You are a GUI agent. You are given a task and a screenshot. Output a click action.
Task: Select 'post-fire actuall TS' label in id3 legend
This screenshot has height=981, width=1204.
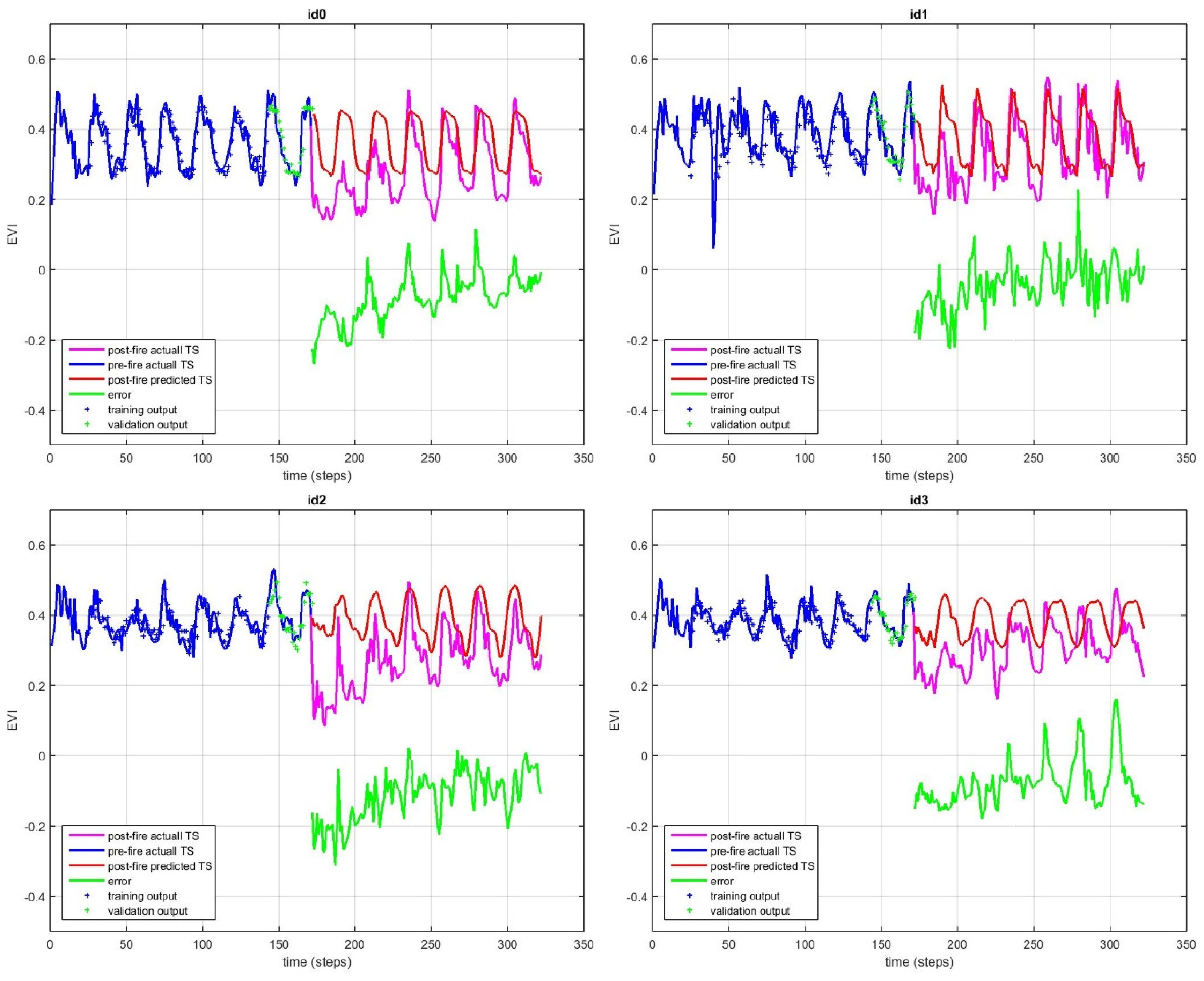click(x=756, y=836)
